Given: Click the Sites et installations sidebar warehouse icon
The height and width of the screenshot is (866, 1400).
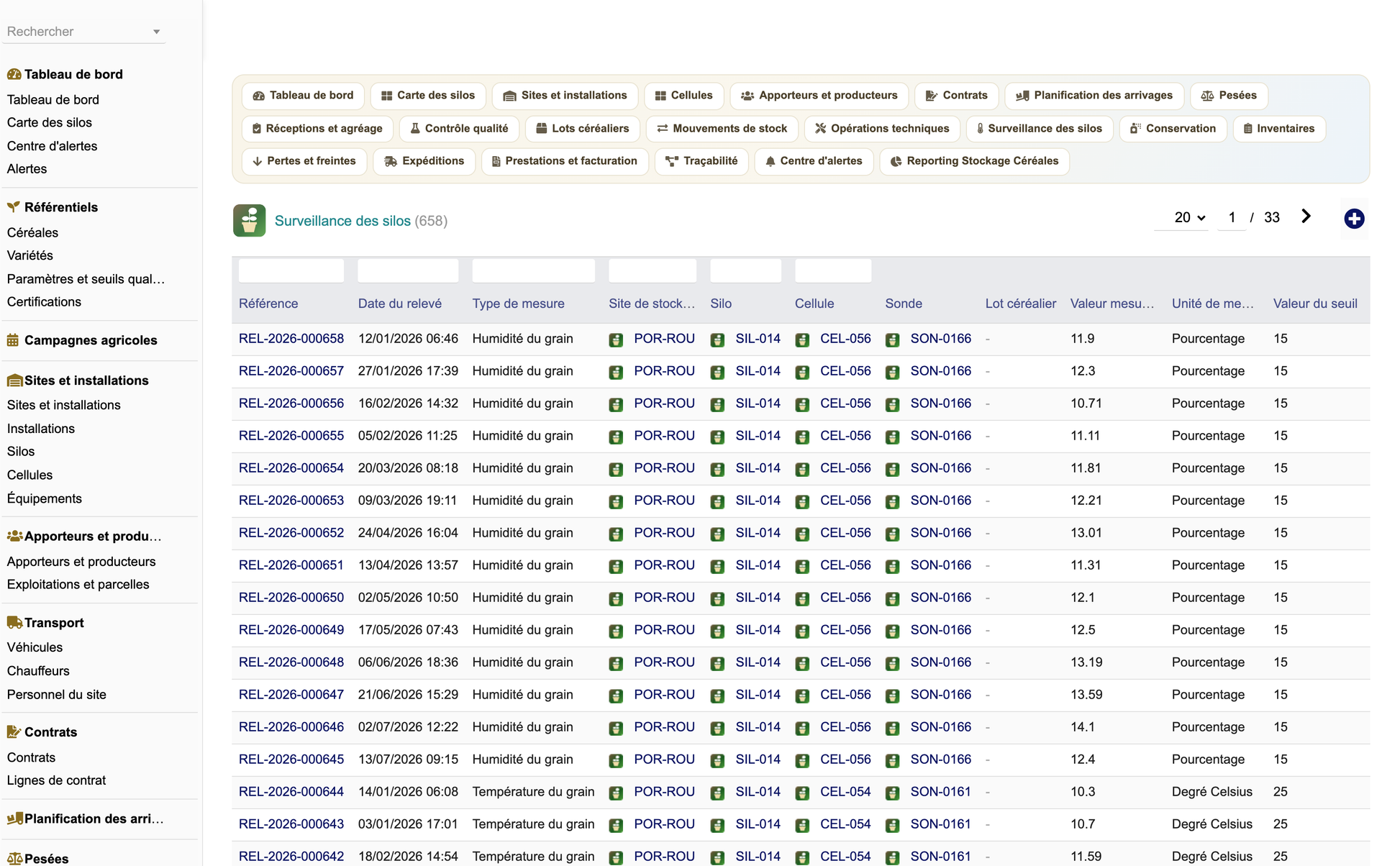Looking at the screenshot, I should [14, 380].
